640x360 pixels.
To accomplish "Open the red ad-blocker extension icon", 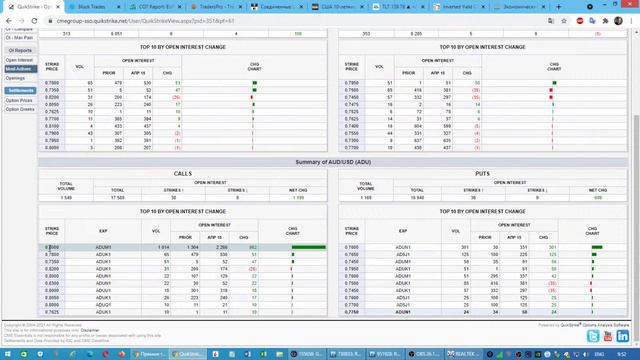I will click(580, 21).
